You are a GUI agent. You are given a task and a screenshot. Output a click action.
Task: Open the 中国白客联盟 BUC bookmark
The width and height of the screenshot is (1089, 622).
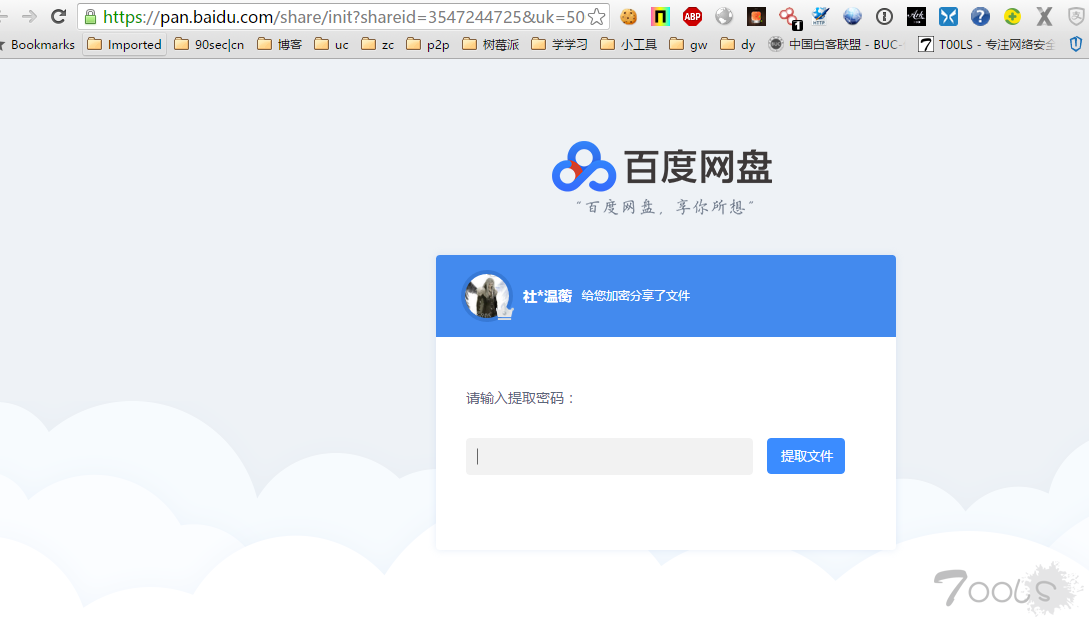835,44
